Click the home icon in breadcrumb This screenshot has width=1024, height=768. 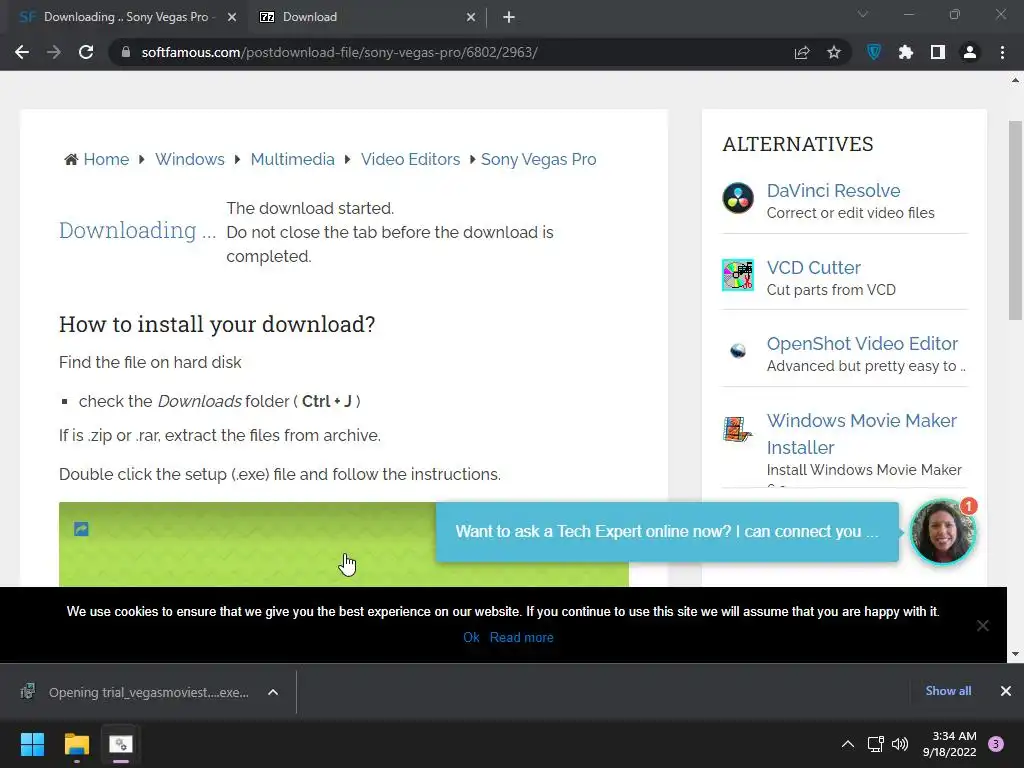pos(71,159)
